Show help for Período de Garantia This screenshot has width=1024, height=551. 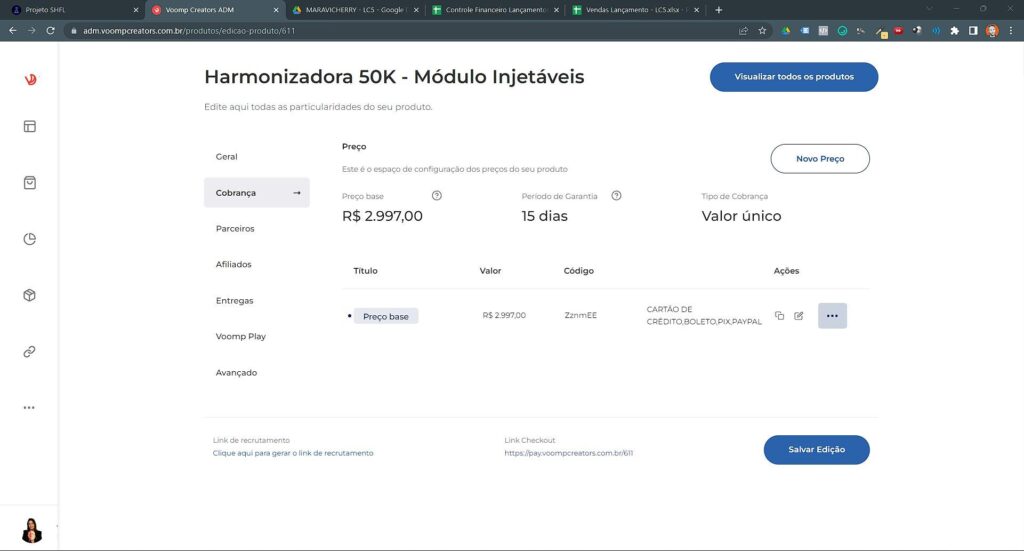pos(616,196)
